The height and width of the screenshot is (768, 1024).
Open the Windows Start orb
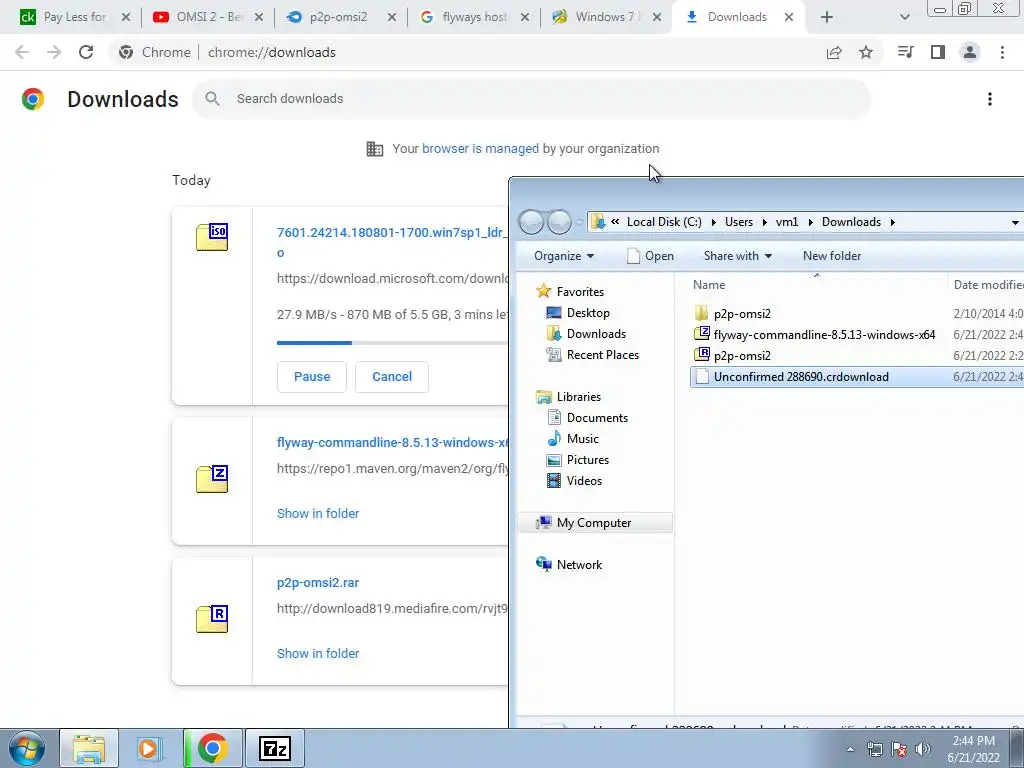(x=27, y=748)
